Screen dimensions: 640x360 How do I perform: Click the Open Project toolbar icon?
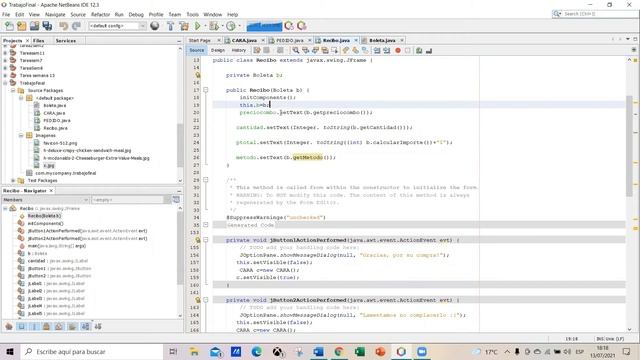pos(34,26)
